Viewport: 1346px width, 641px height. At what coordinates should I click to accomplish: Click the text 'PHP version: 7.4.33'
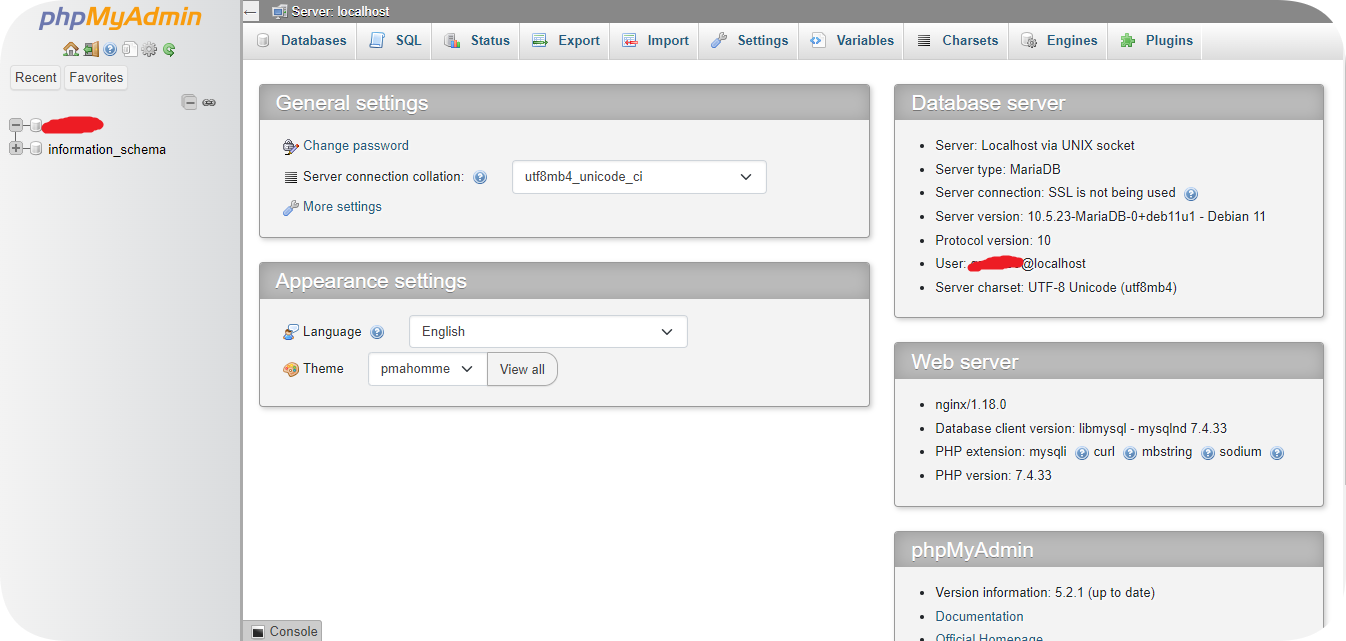994,476
